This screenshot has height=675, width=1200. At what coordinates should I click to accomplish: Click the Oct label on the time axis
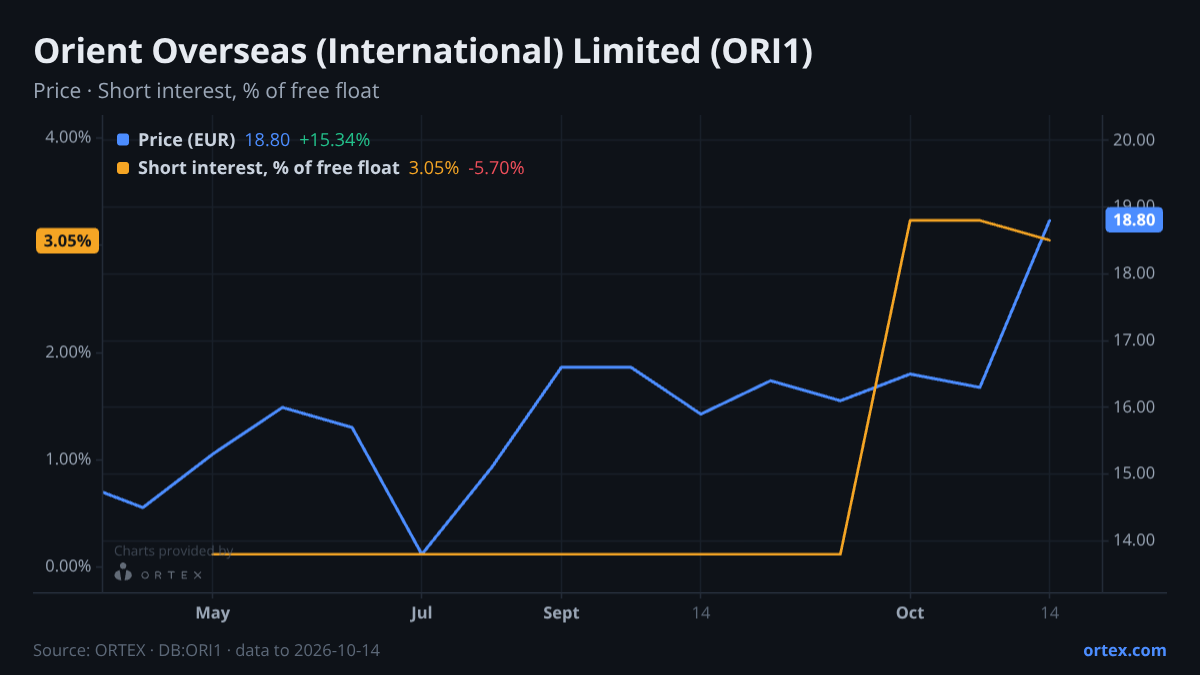(x=910, y=613)
